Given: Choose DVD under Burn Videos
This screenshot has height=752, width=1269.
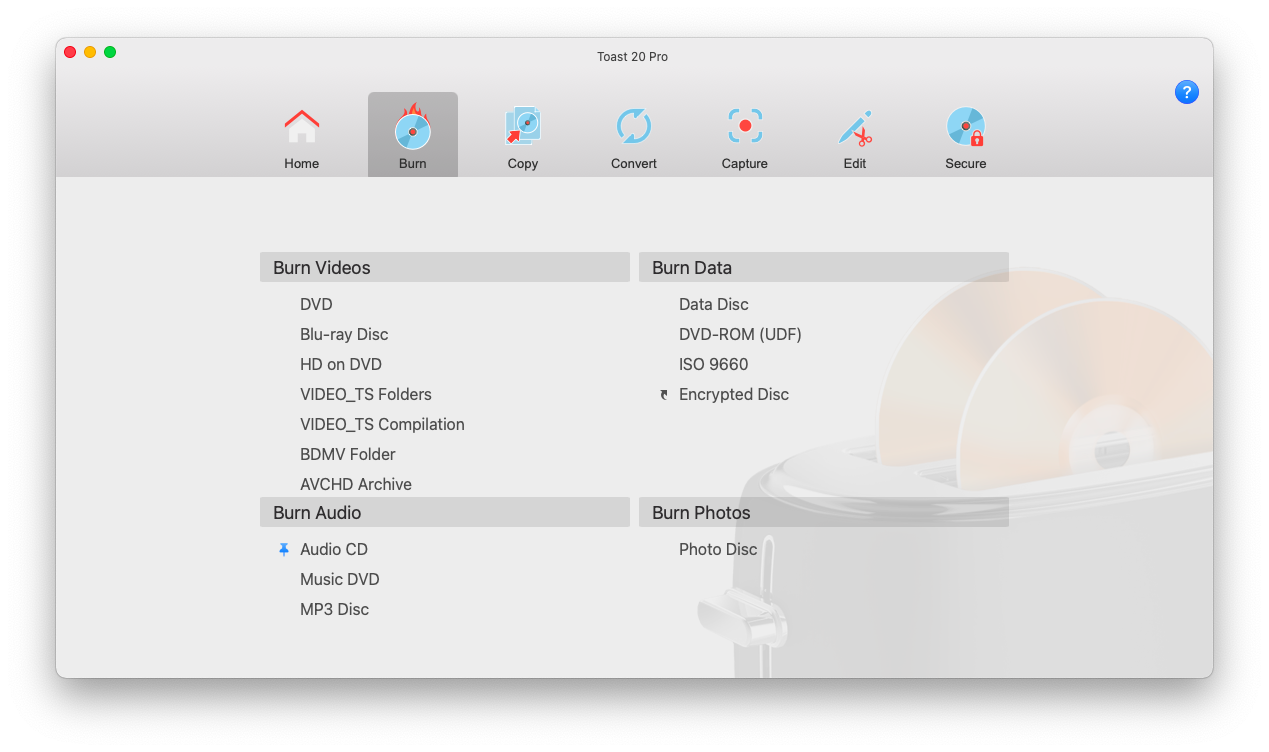Looking at the screenshot, I should pos(316,304).
